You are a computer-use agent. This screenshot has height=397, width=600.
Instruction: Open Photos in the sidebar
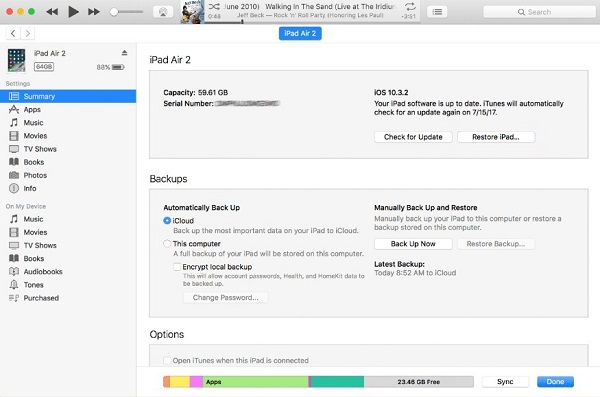click(68, 175)
